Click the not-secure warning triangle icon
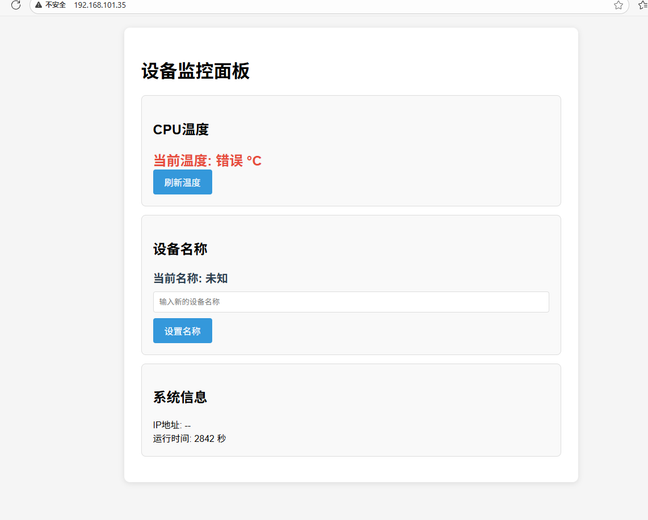 point(39,5)
